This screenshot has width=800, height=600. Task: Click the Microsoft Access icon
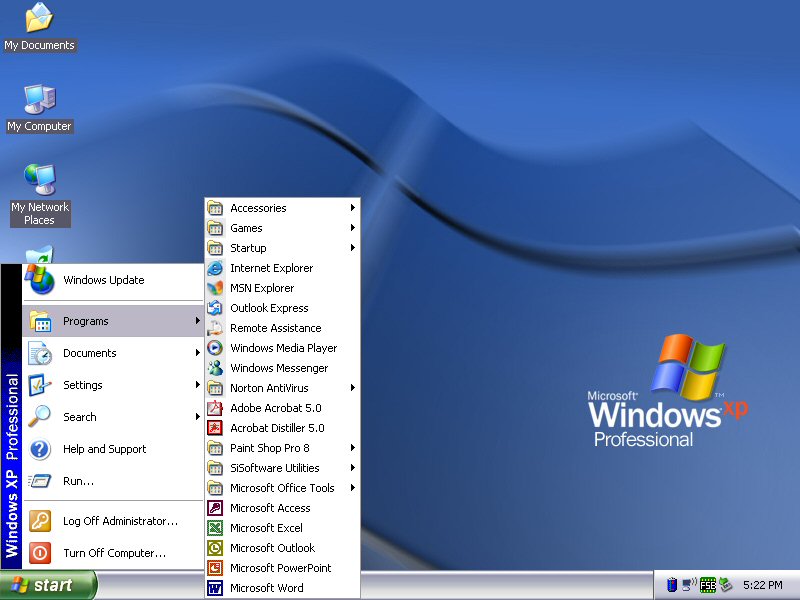(215, 508)
